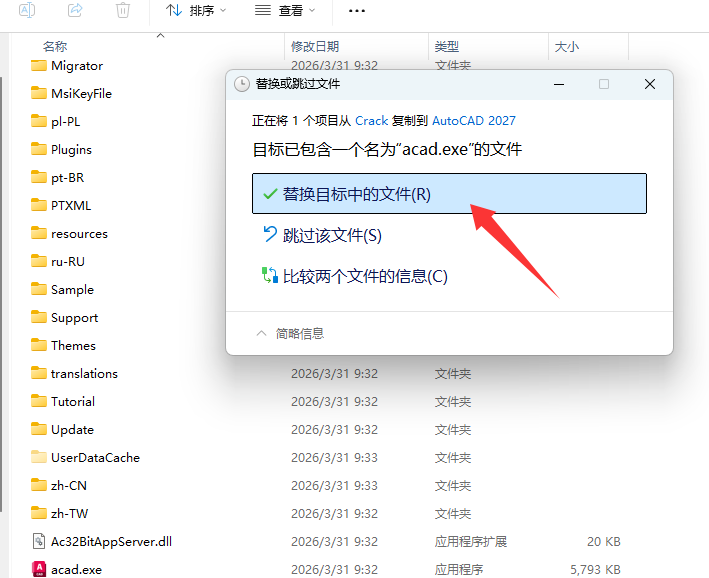Click the Themes folder name
This screenshot has width=709, height=578.
73,346
